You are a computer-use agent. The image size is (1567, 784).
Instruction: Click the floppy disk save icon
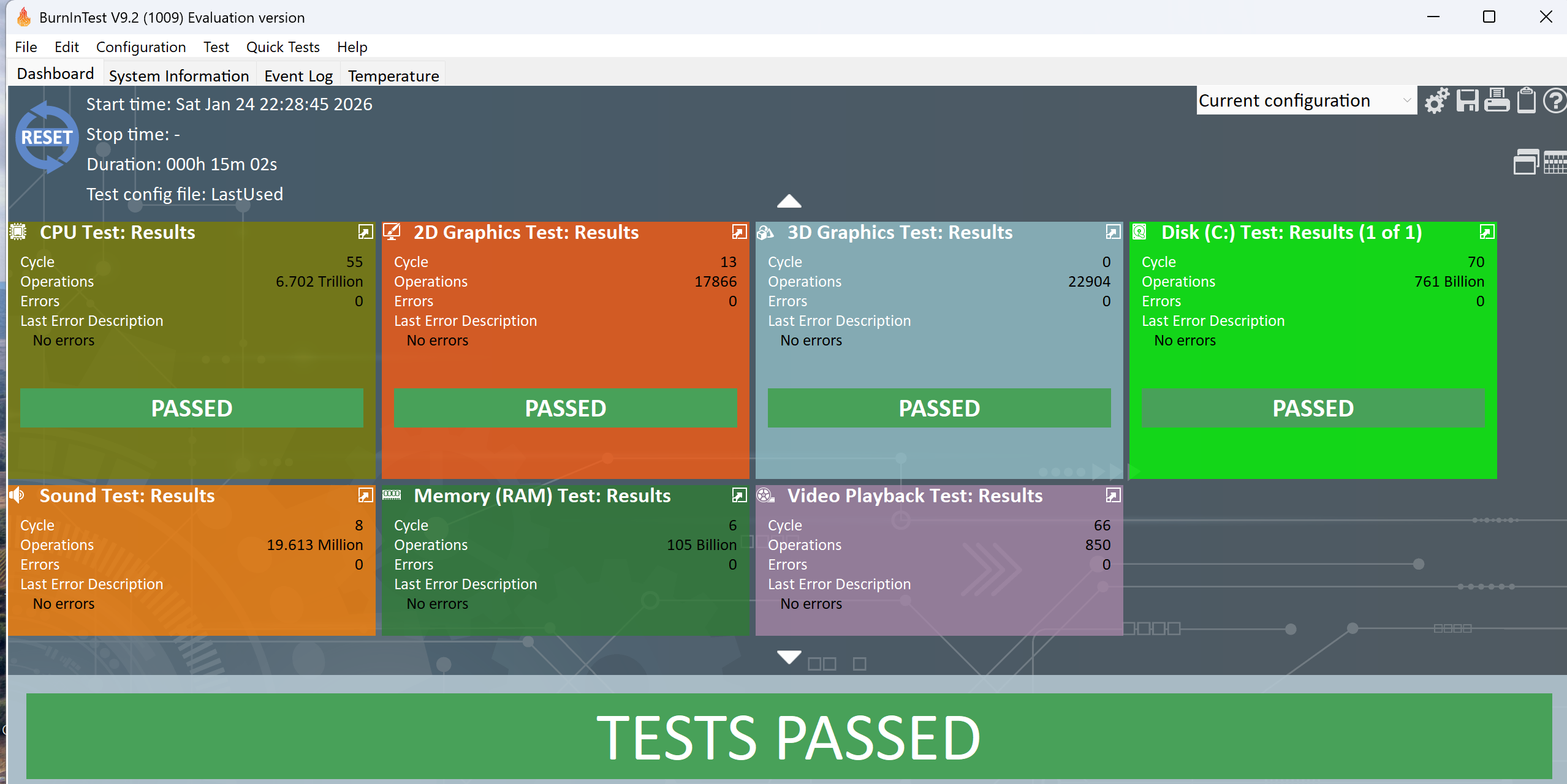coord(1467,101)
